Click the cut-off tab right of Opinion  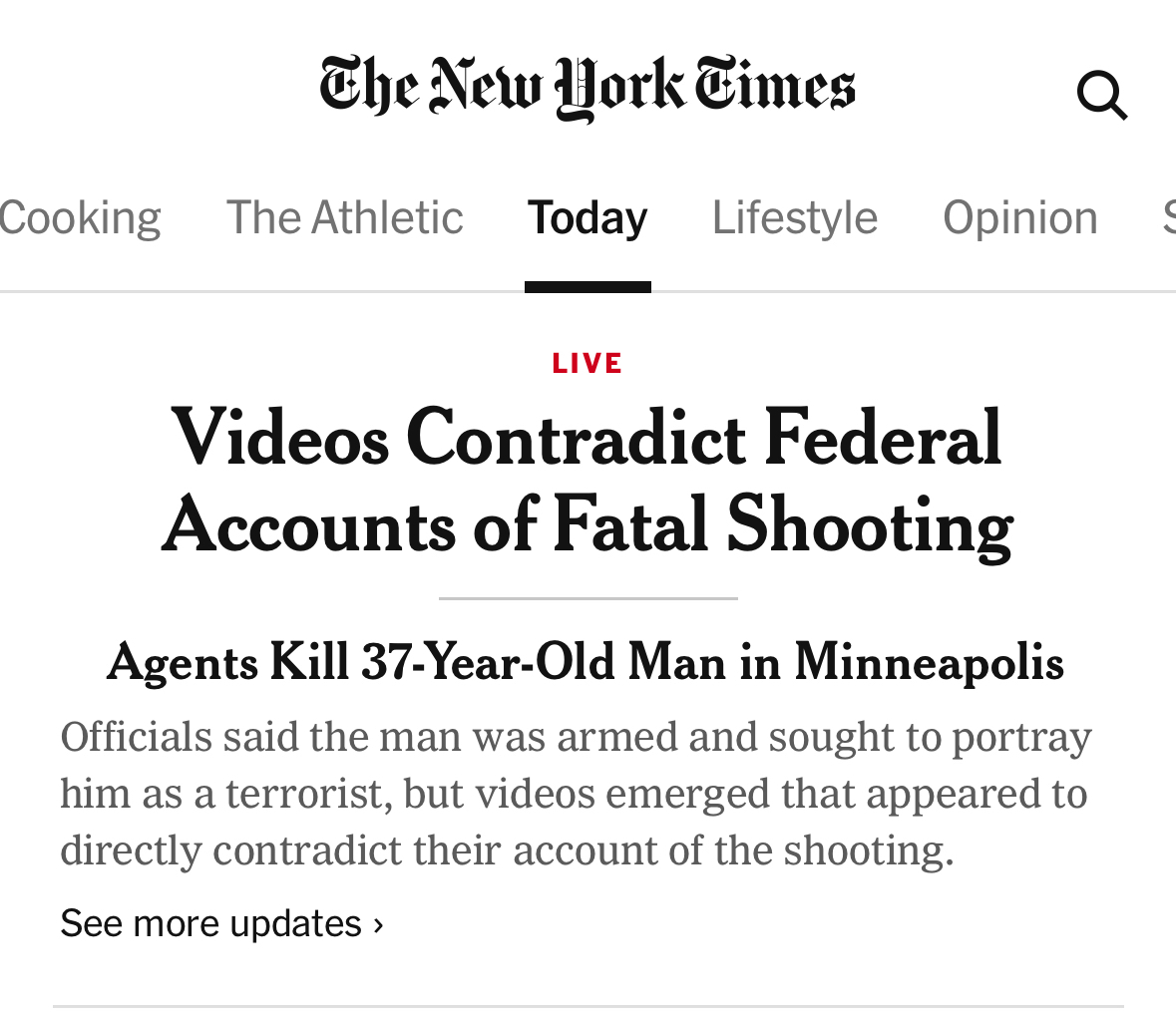click(x=1168, y=217)
